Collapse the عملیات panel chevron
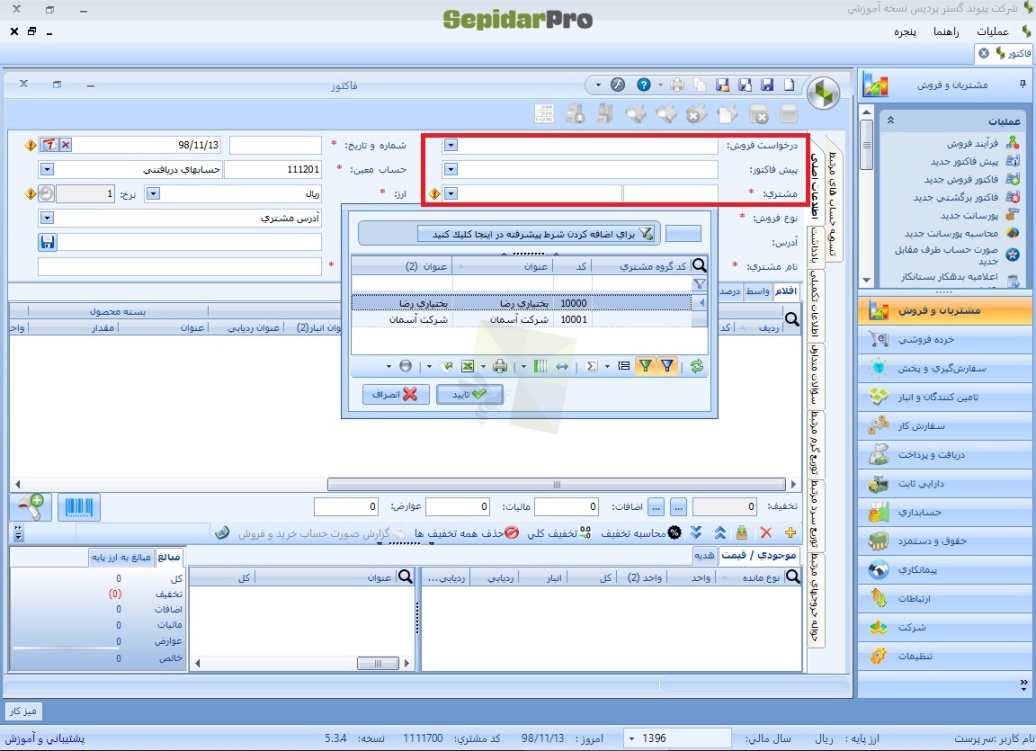 click(891, 120)
